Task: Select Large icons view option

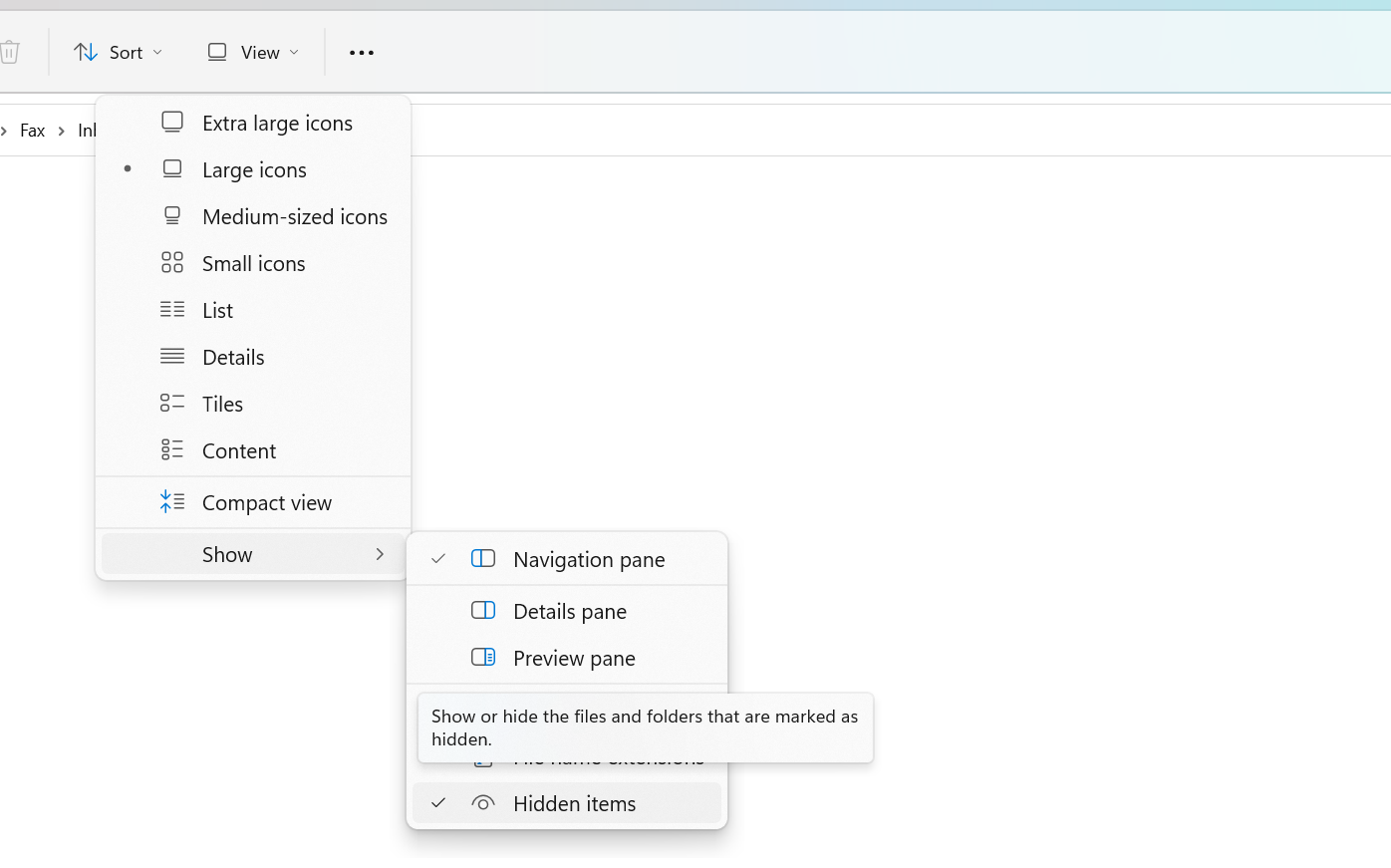Action: [x=253, y=169]
